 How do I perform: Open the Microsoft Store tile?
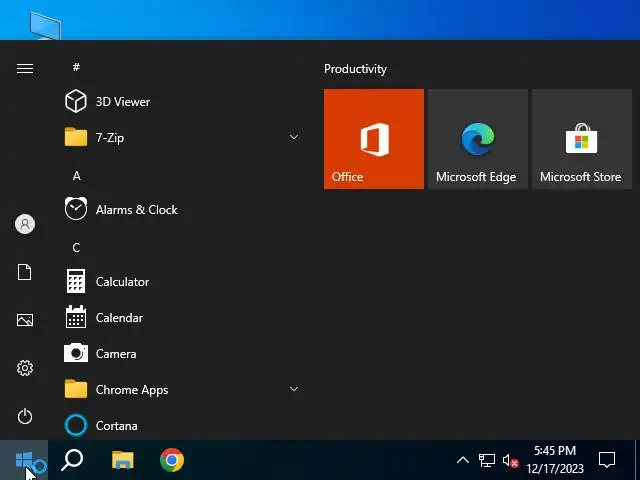coord(582,139)
